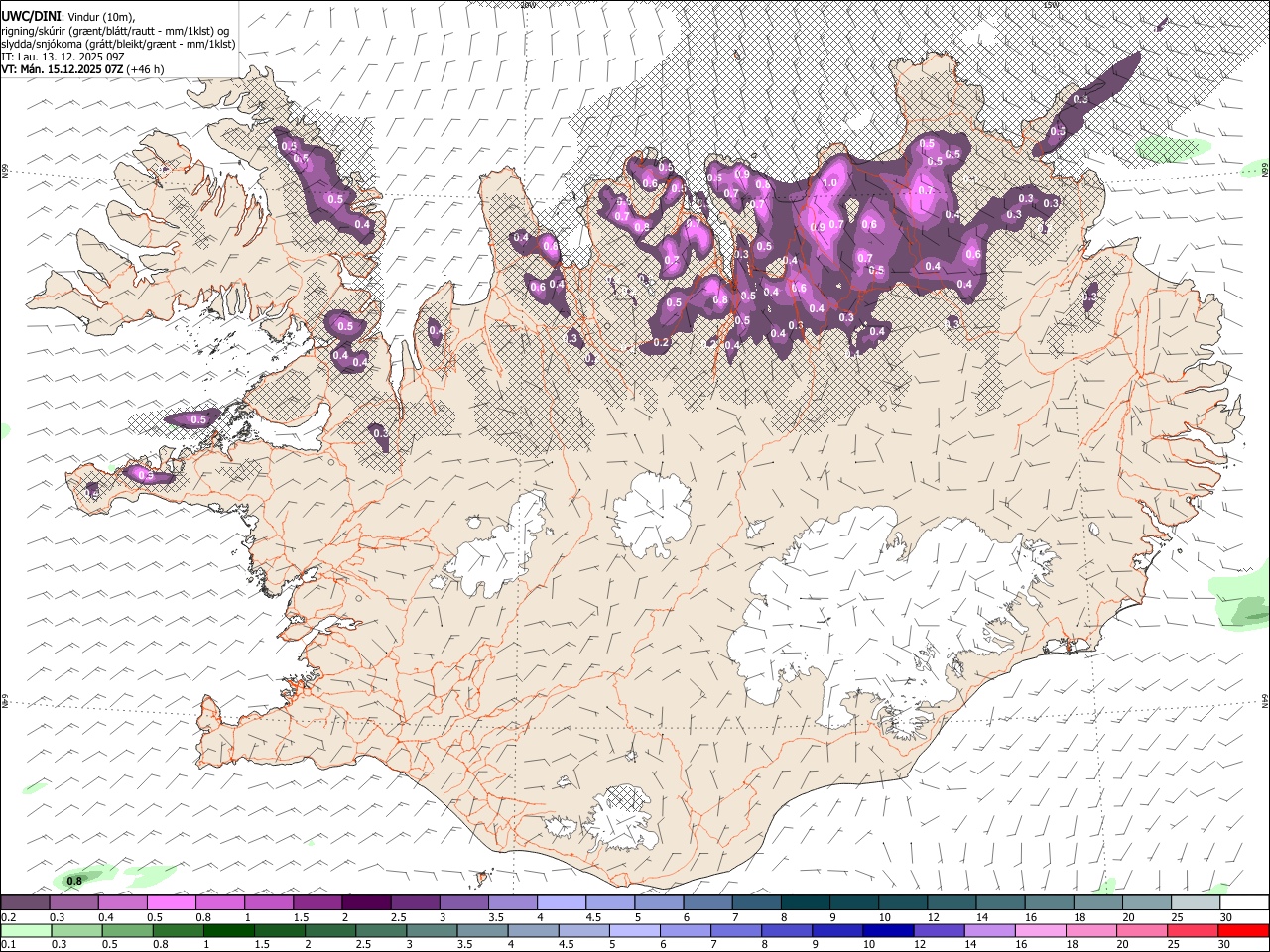Select the 3–3.5 grey-green rain legend swatch

coord(431,930)
